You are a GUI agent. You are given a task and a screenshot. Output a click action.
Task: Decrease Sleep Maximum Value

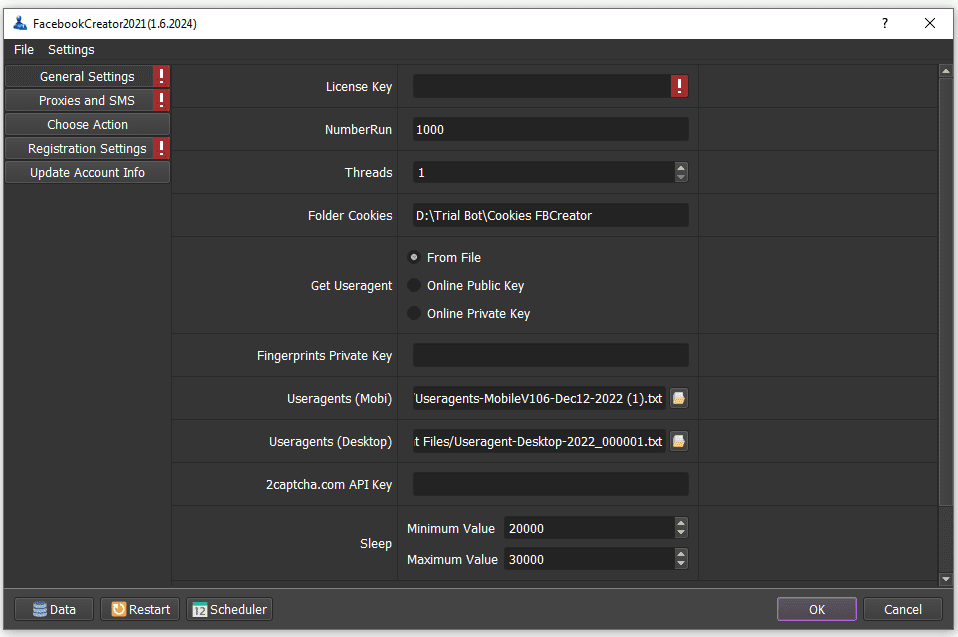click(681, 564)
